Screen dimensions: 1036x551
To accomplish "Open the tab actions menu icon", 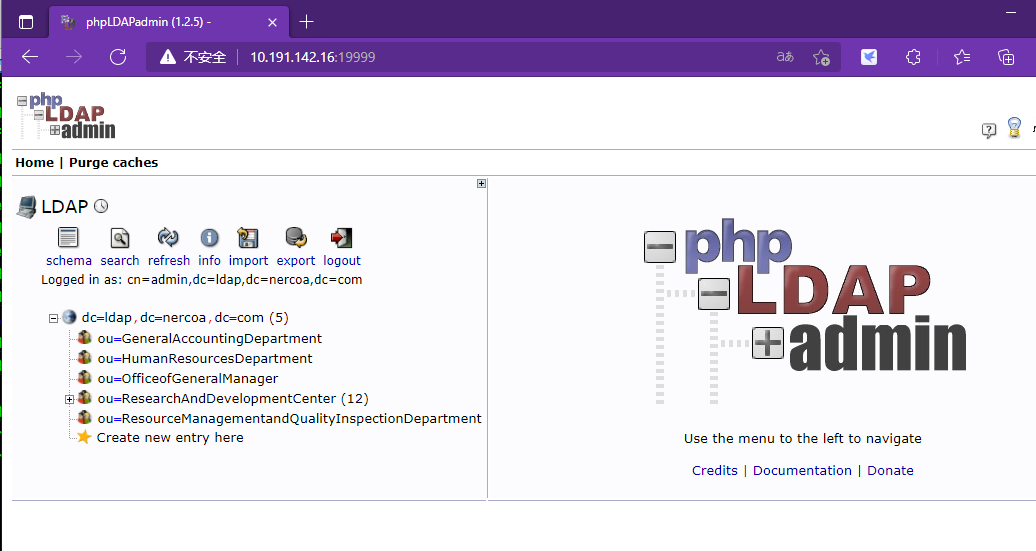I will [26, 22].
